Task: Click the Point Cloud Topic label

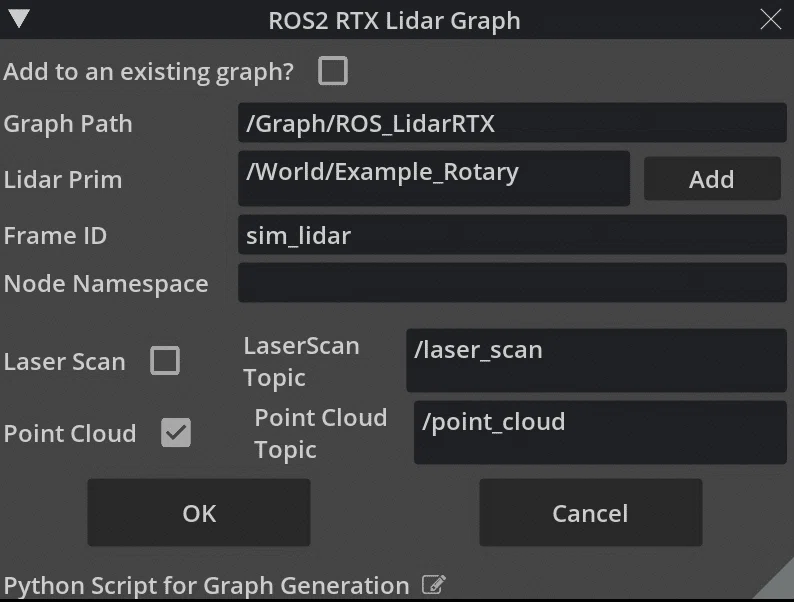Action: point(321,434)
